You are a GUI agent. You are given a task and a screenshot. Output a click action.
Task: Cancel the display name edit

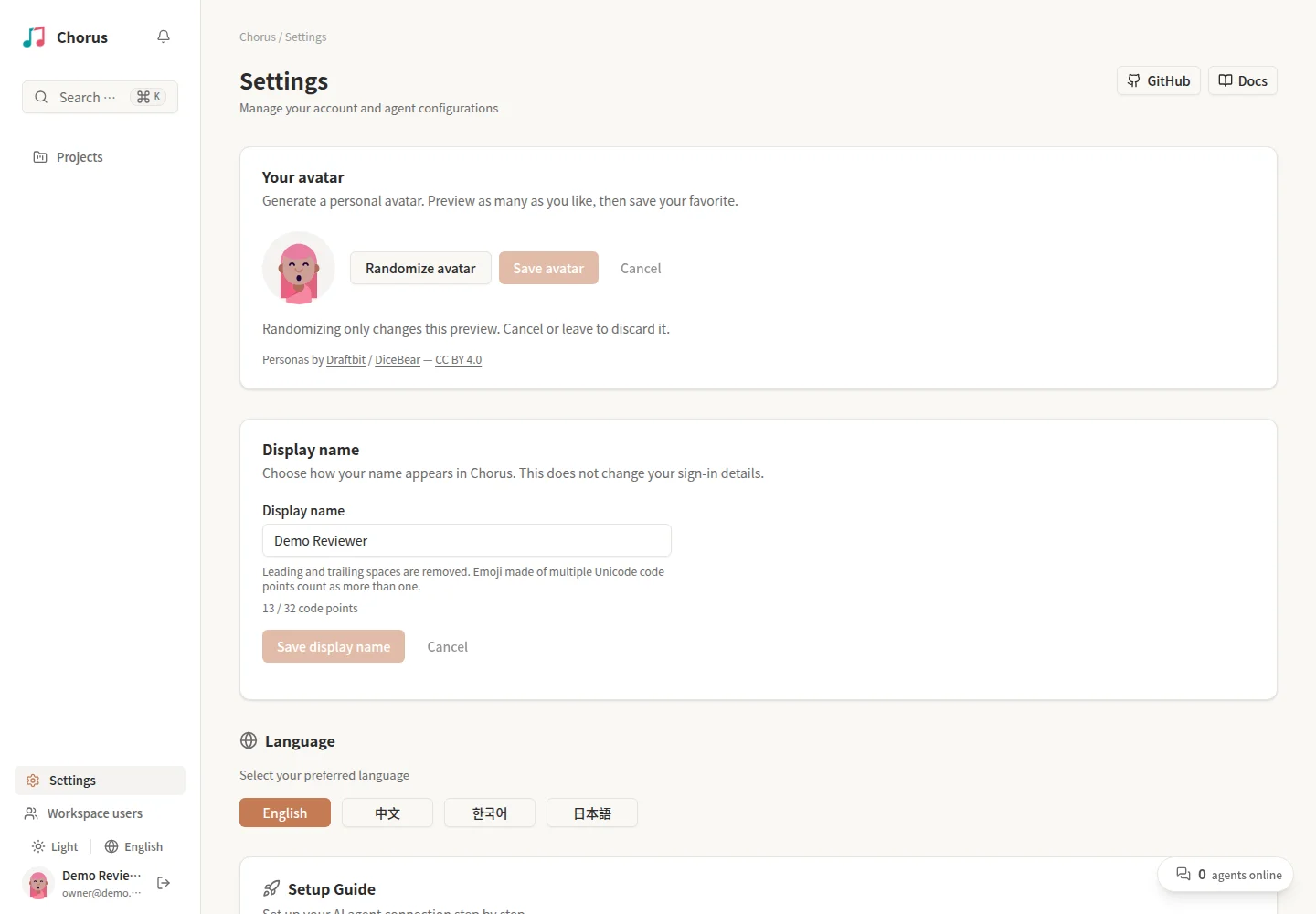(x=448, y=646)
